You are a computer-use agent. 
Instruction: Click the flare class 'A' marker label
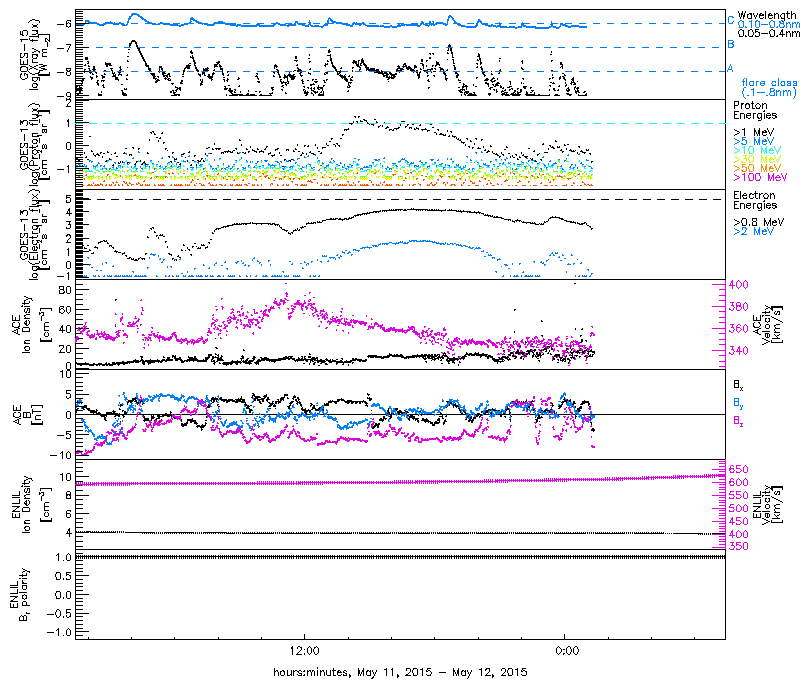coord(730,68)
